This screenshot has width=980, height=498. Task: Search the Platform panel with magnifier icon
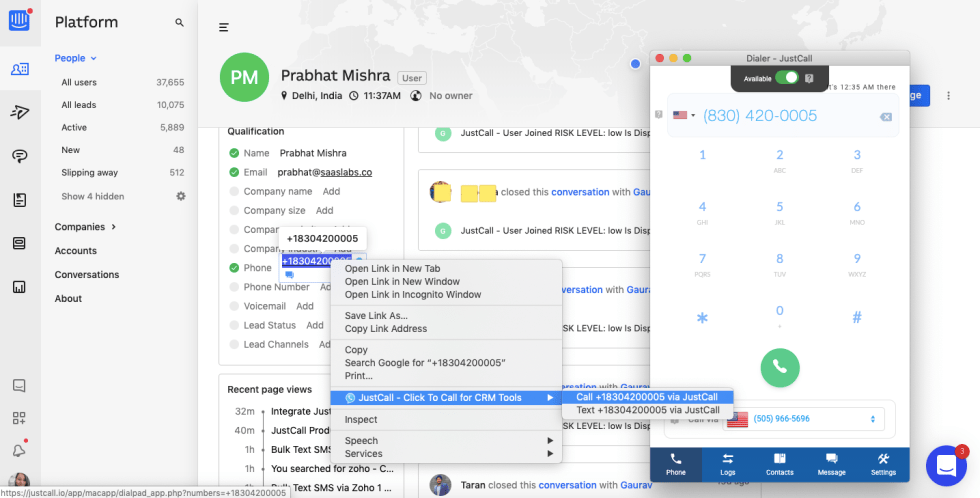click(179, 22)
